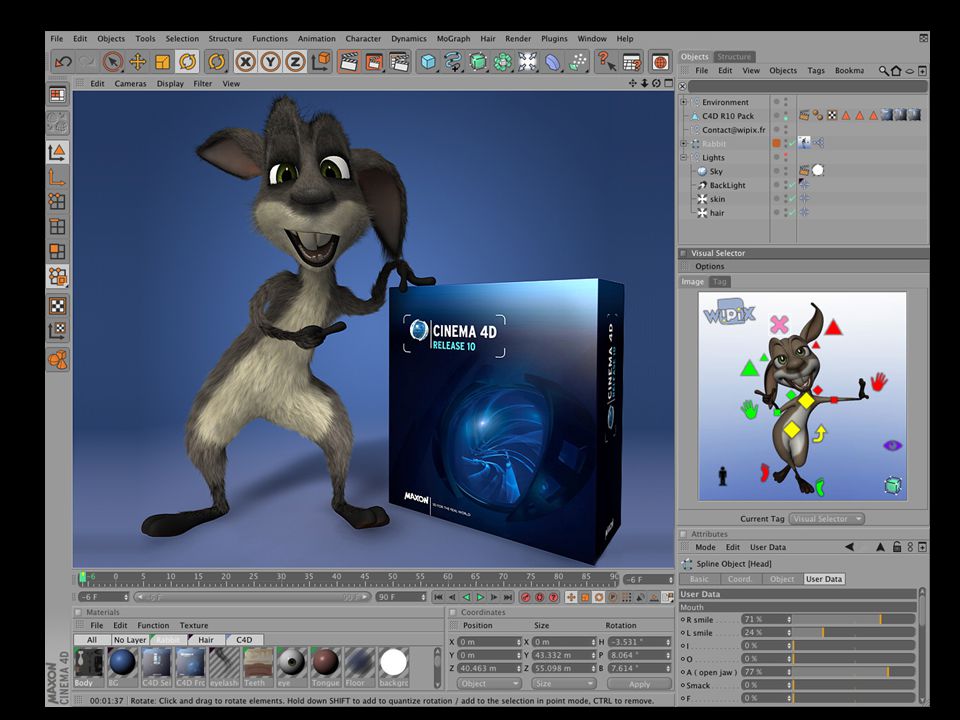
Task: Add a Cube primitive object
Action: pos(428,62)
